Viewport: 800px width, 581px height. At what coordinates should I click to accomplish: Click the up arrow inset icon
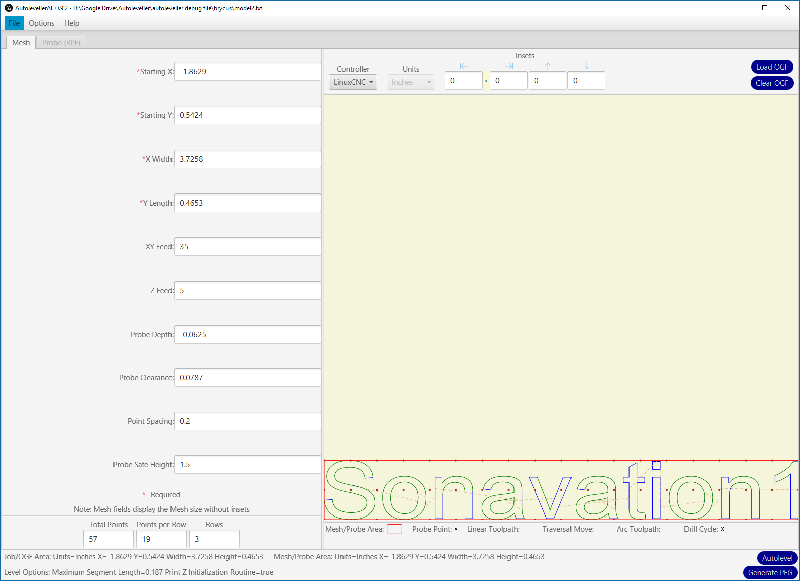(x=547, y=66)
